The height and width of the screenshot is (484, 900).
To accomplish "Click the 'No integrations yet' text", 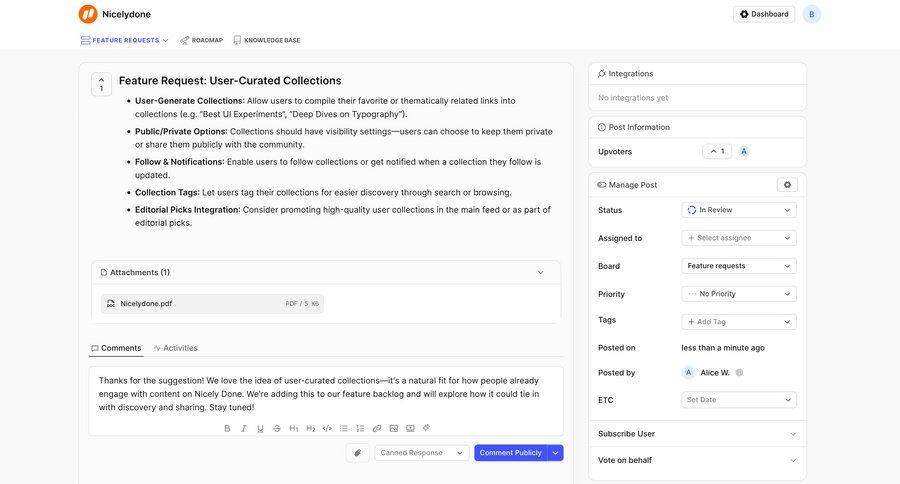I will (x=633, y=98).
